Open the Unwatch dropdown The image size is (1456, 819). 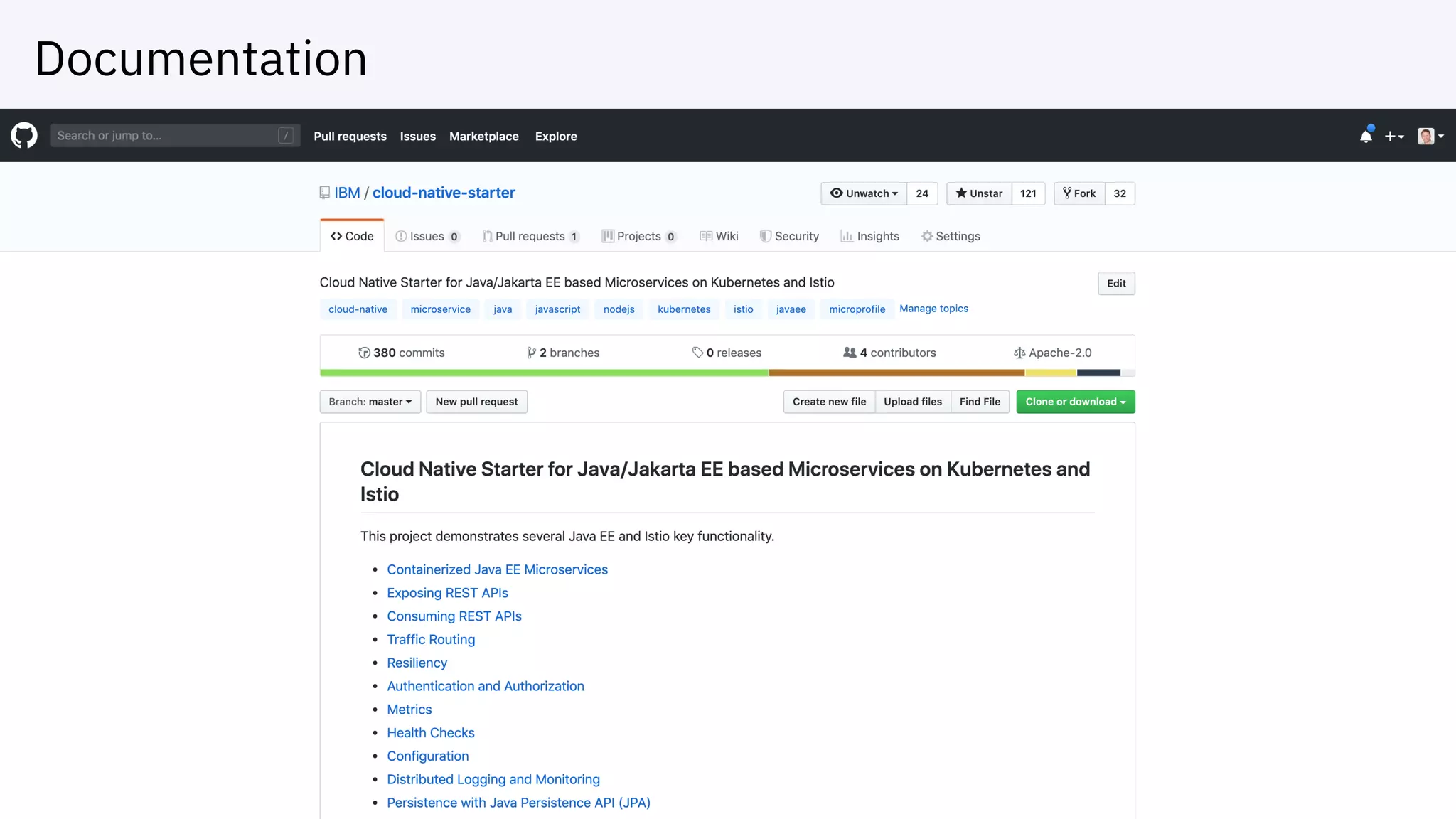tap(864, 193)
